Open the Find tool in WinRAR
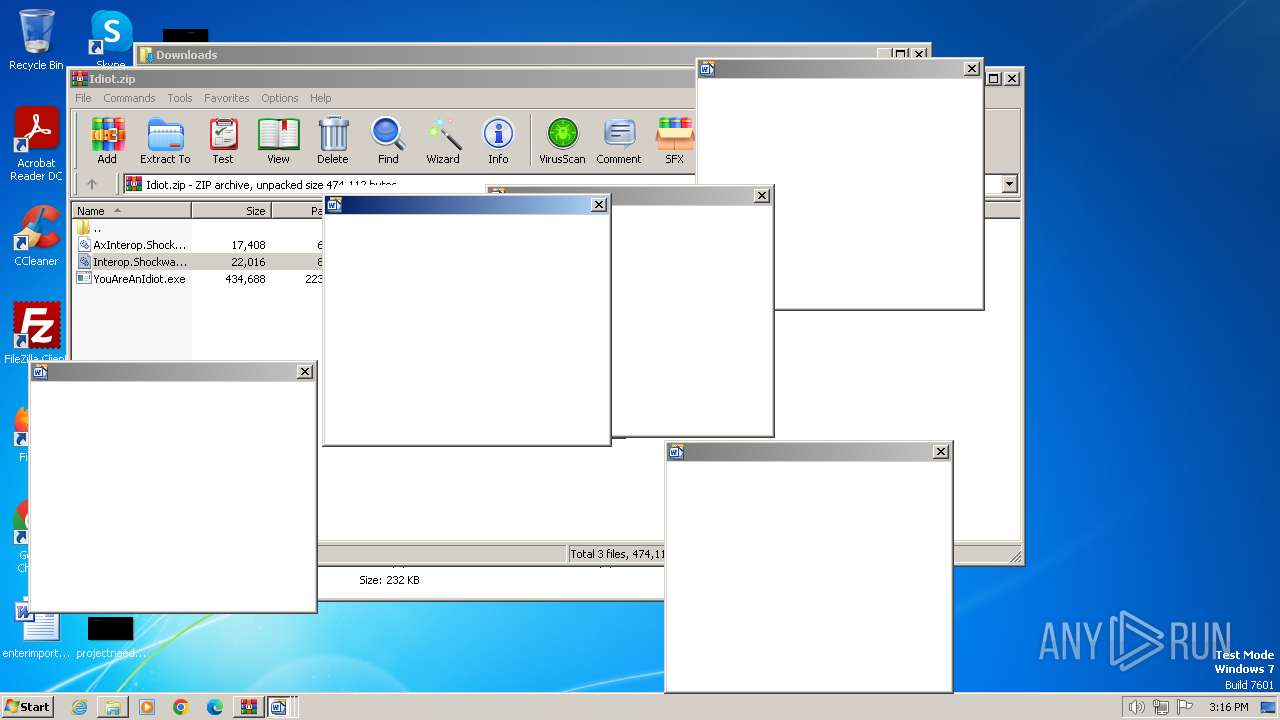Viewport: 1280px width, 720px height. click(388, 141)
